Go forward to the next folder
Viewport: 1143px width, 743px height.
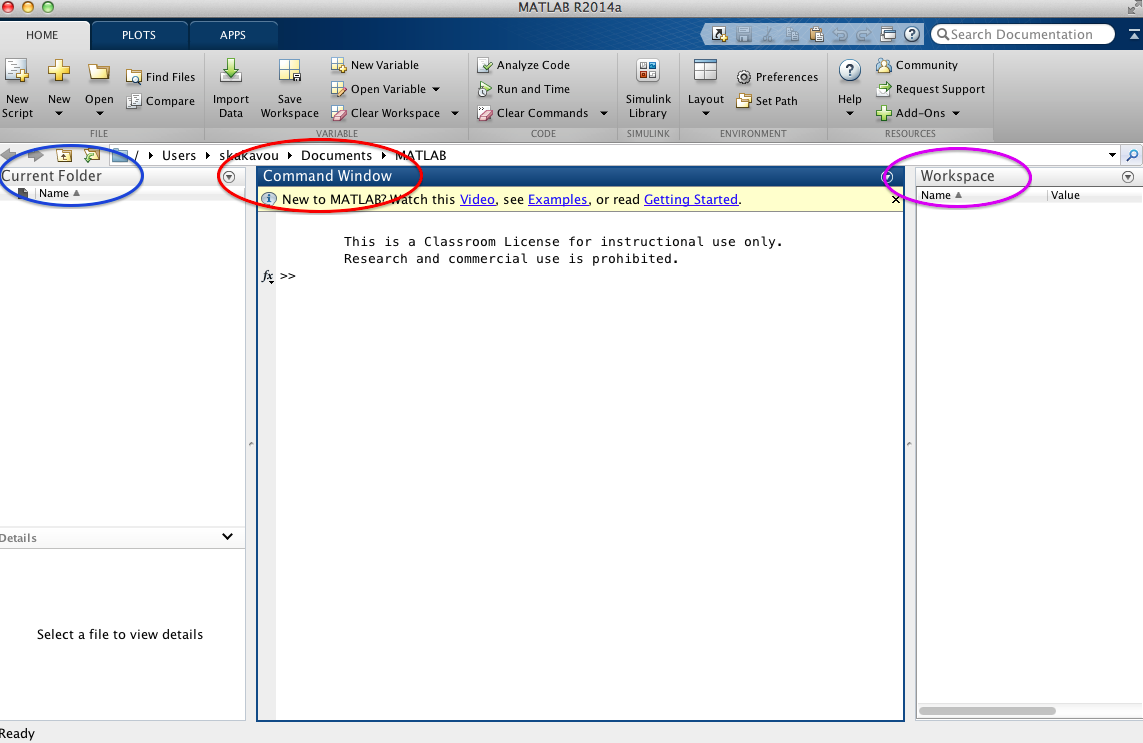[x=35, y=155]
